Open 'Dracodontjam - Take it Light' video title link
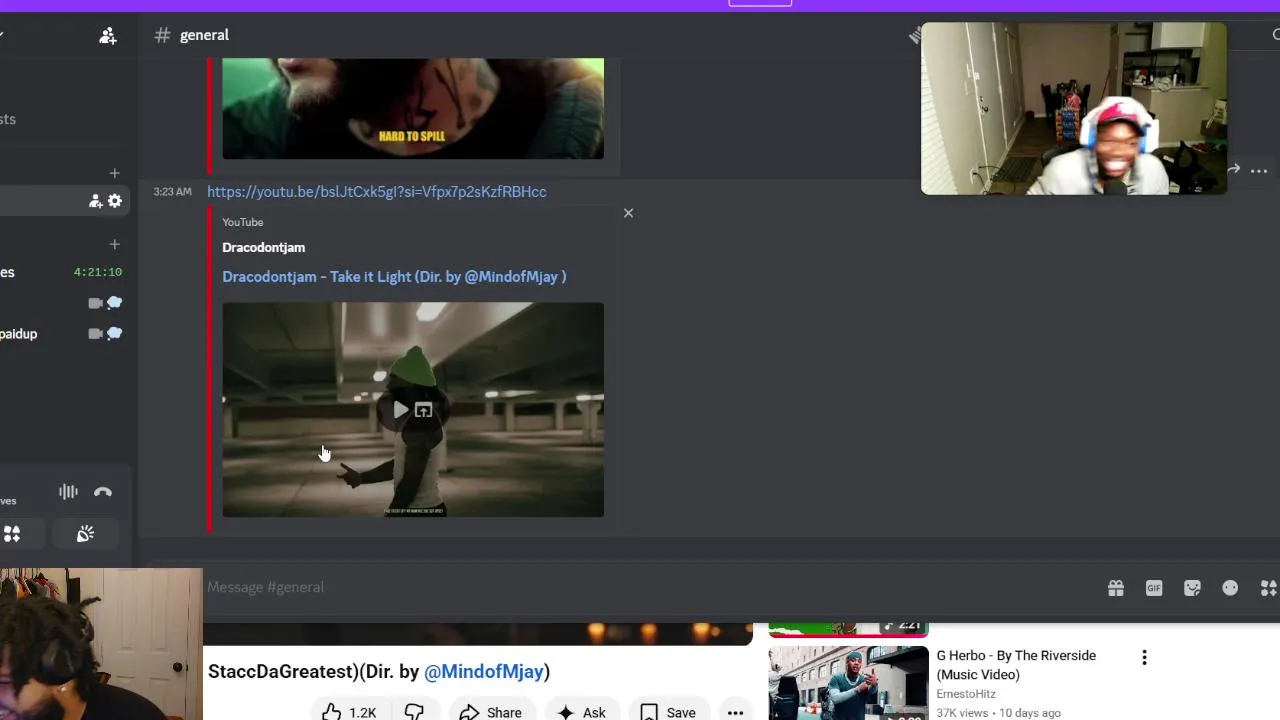Screen dimensions: 1280x720 click(x=394, y=277)
